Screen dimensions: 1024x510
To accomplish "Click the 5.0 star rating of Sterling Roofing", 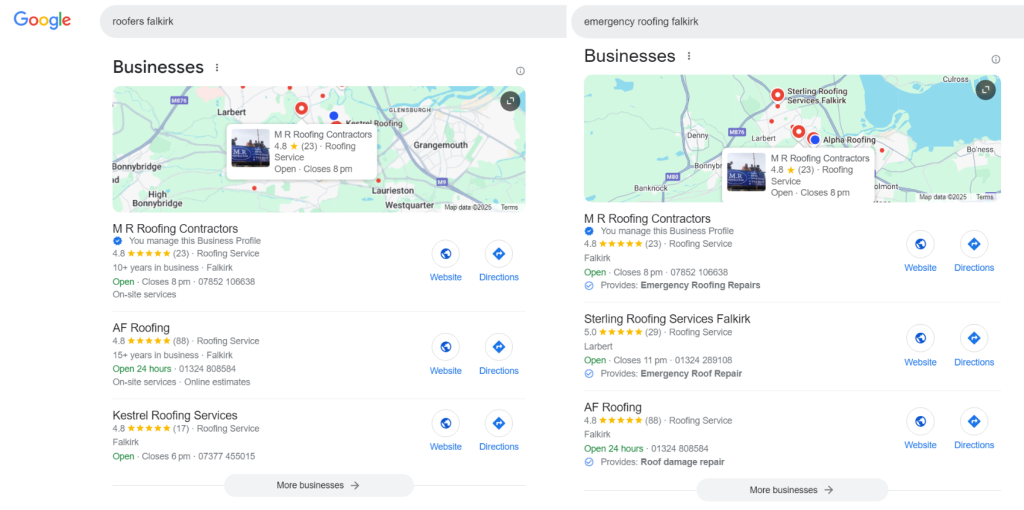I will 623,332.
